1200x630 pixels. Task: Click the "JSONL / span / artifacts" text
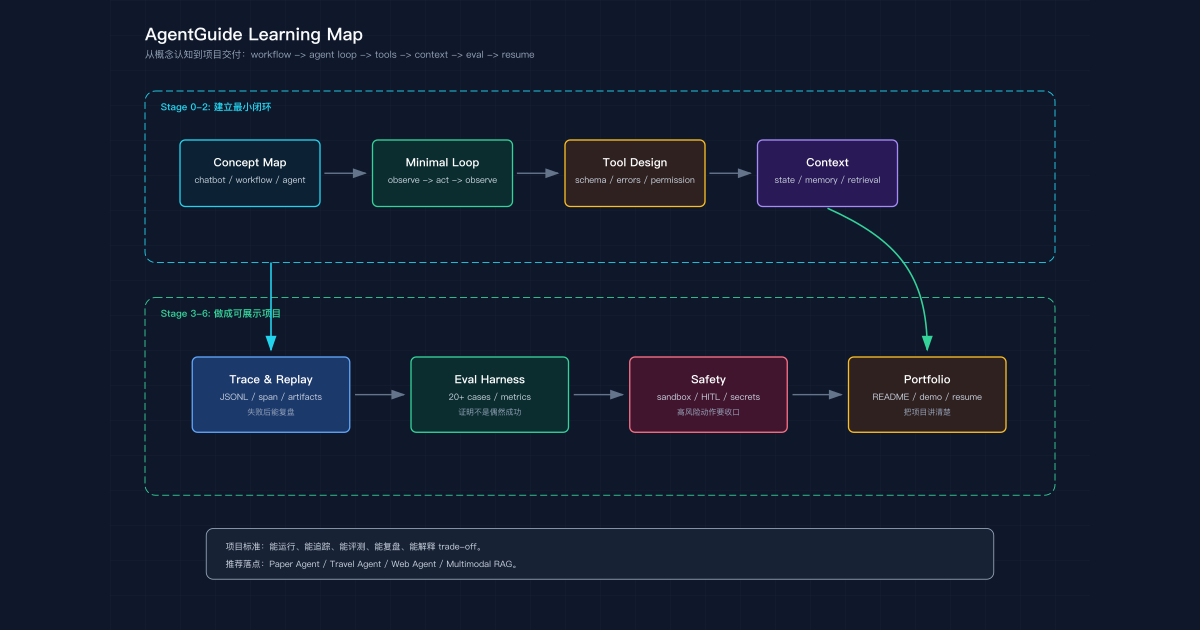click(271, 397)
